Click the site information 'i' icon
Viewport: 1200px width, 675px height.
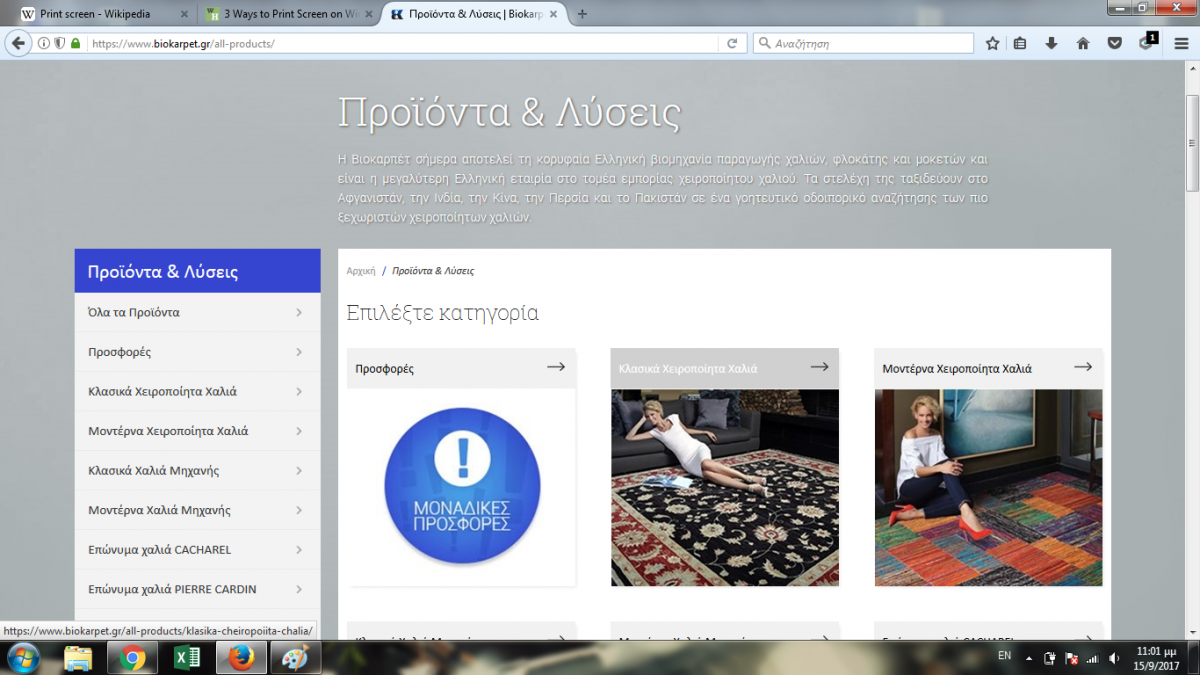(x=44, y=44)
